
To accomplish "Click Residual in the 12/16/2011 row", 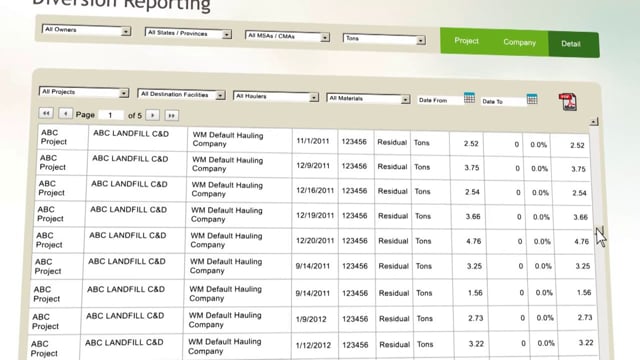I will click(x=393, y=191).
